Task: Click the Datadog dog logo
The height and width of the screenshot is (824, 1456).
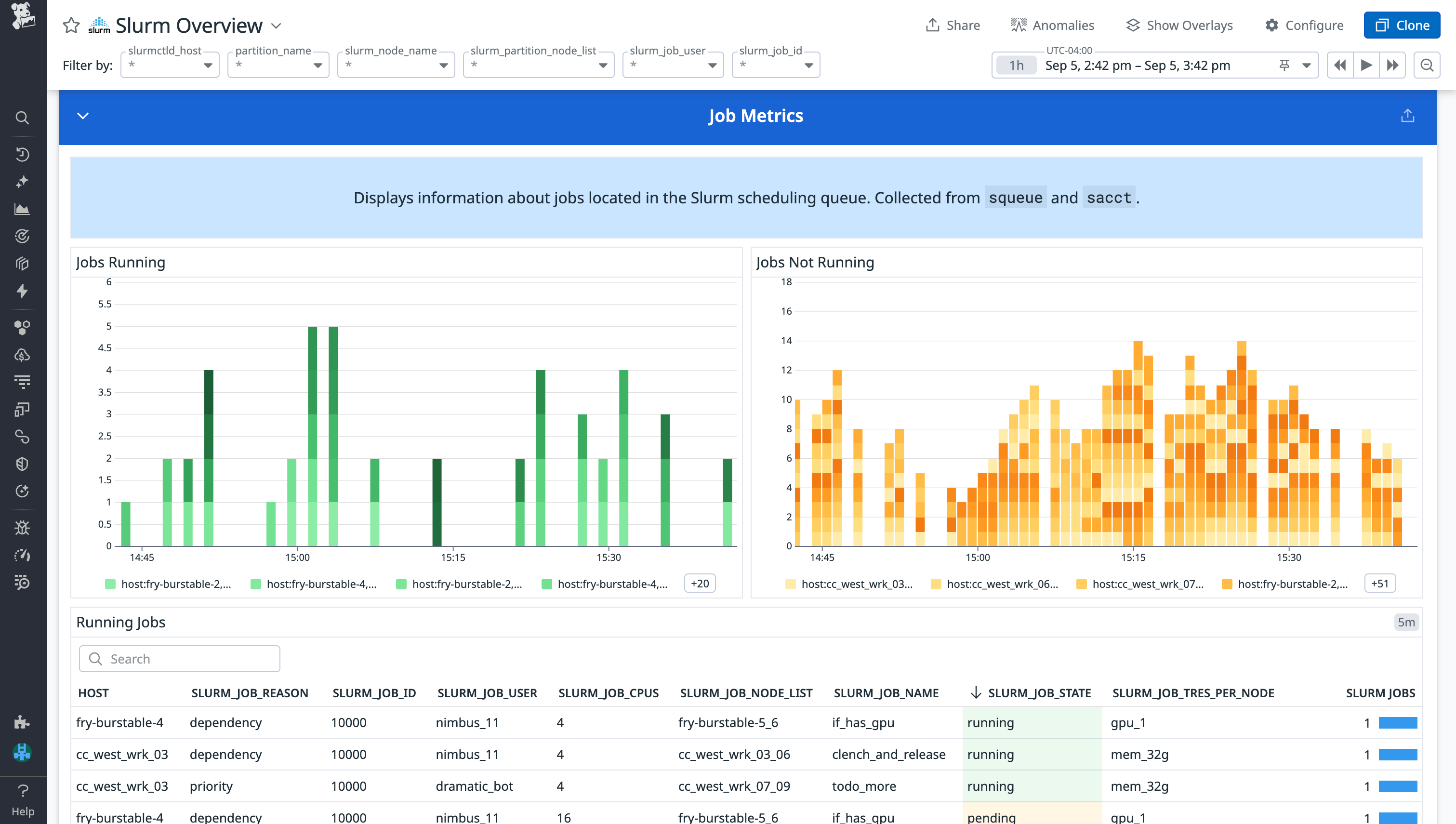Action: (x=23, y=15)
